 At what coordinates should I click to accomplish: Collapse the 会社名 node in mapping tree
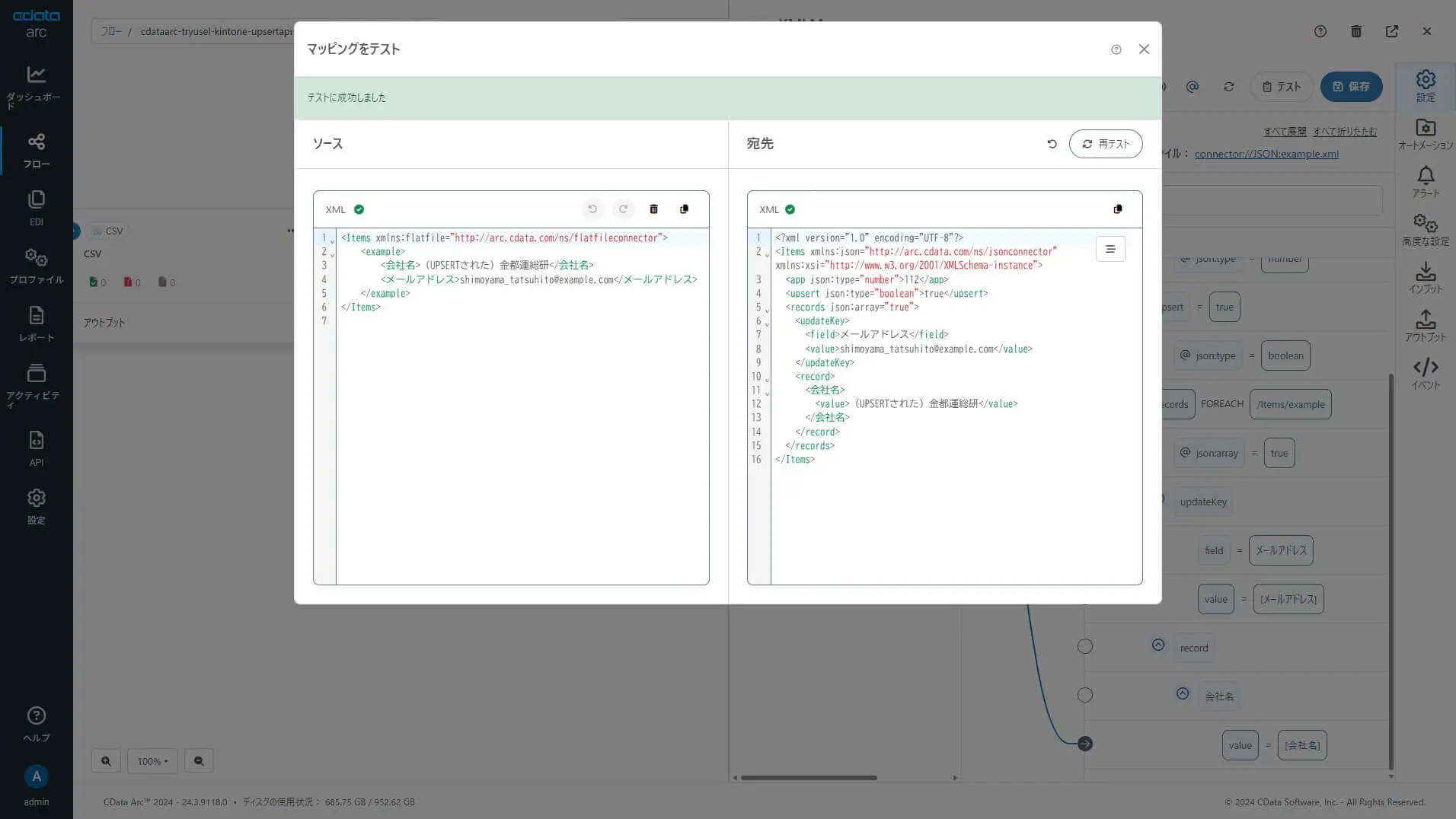point(1183,694)
